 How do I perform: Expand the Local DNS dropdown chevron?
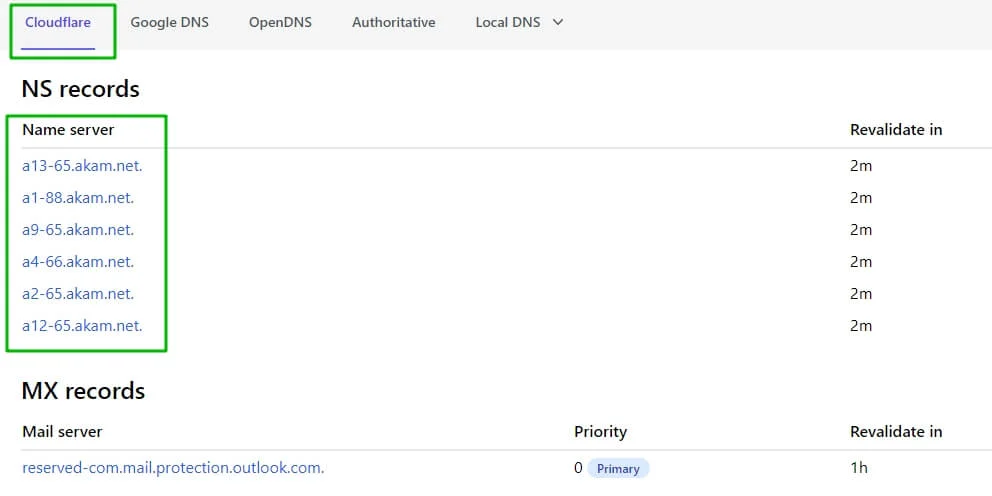(x=557, y=23)
